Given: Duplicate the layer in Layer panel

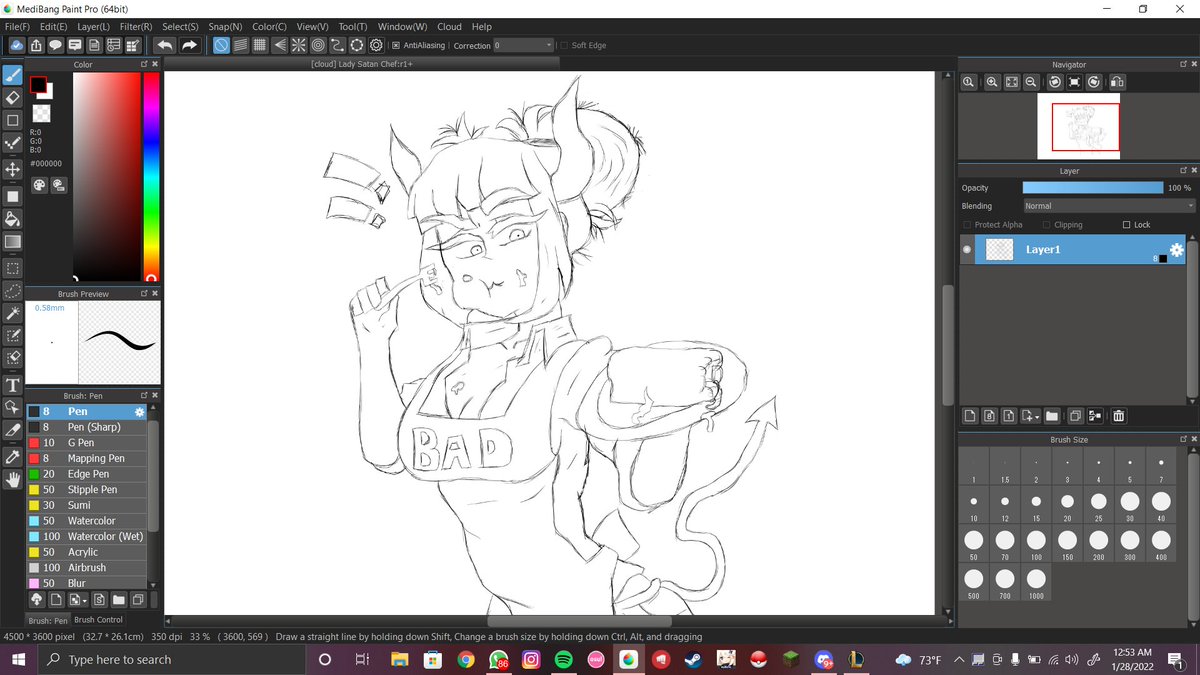Looking at the screenshot, I should [x=1075, y=416].
